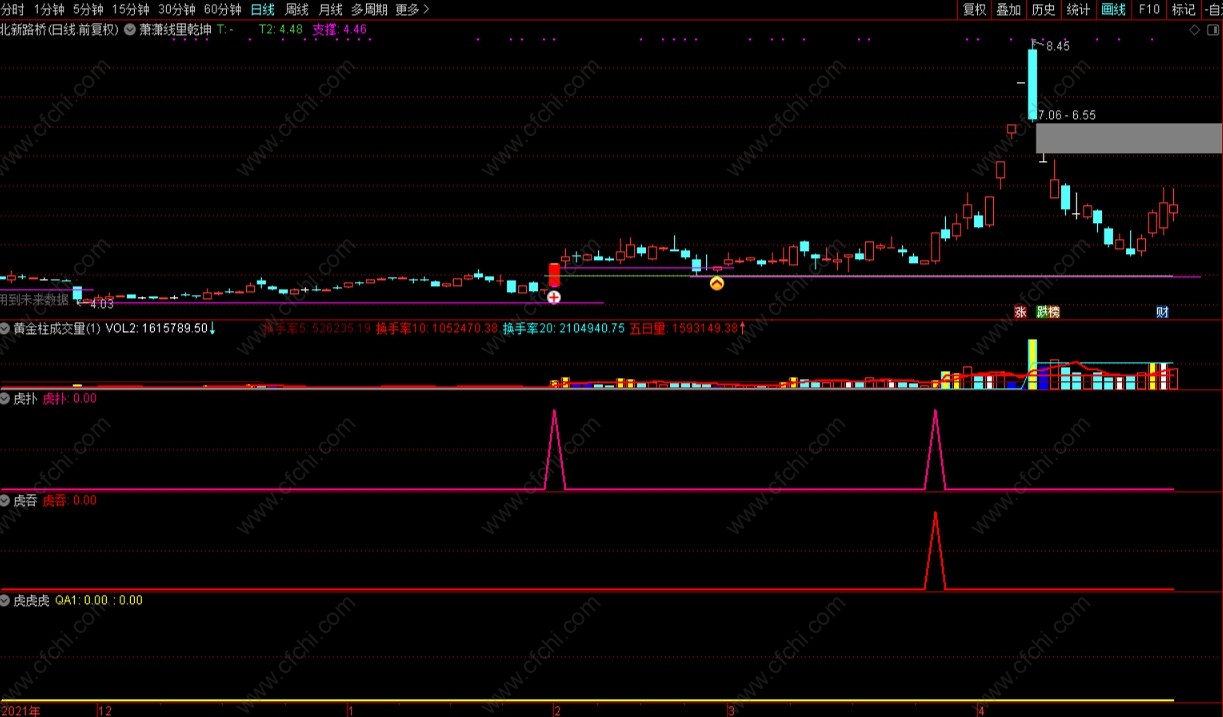This screenshot has height=717, width=1223.
Task: Switch to the 5分钟 period tab
Action: click(x=88, y=9)
